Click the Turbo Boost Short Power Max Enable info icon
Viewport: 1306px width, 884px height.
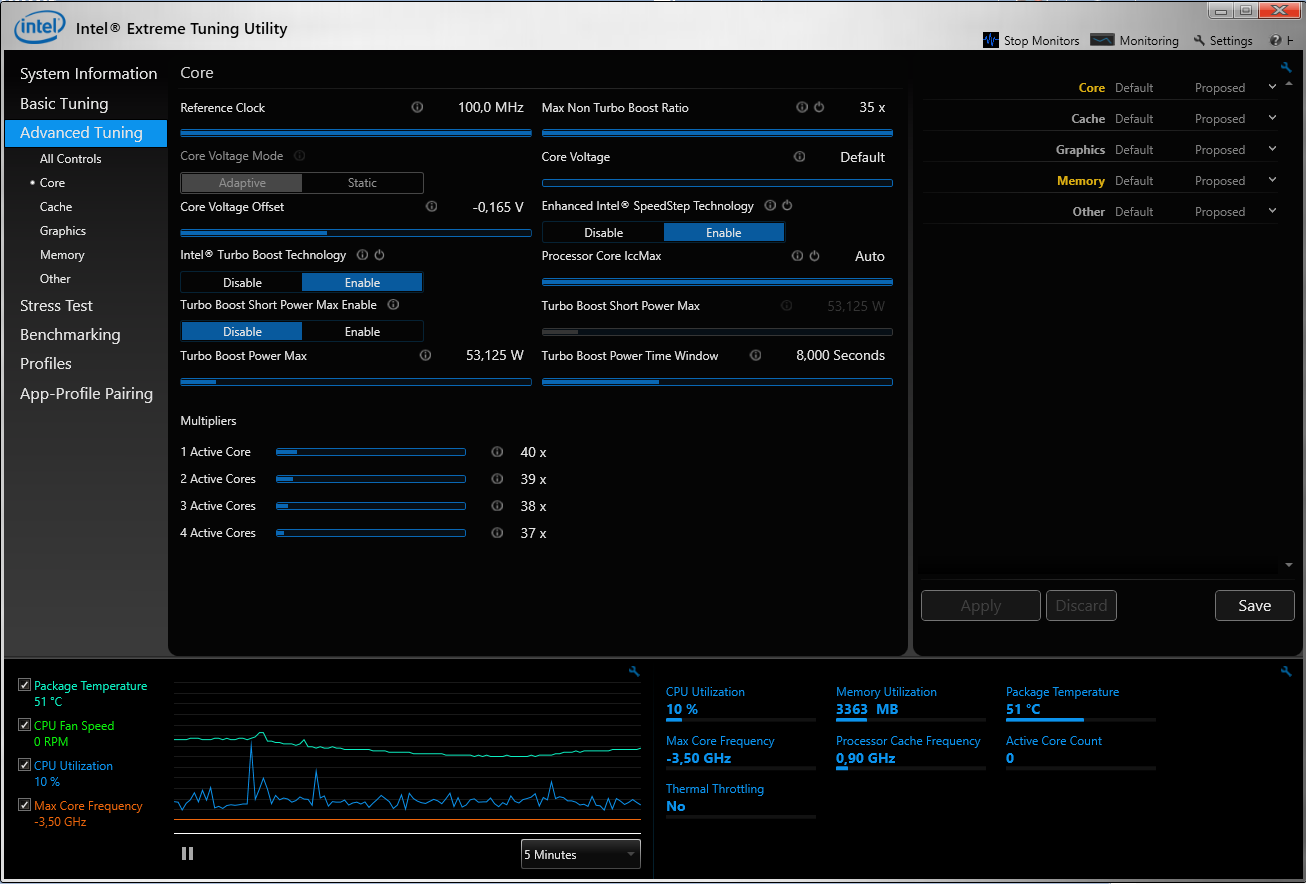[x=393, y=304]
